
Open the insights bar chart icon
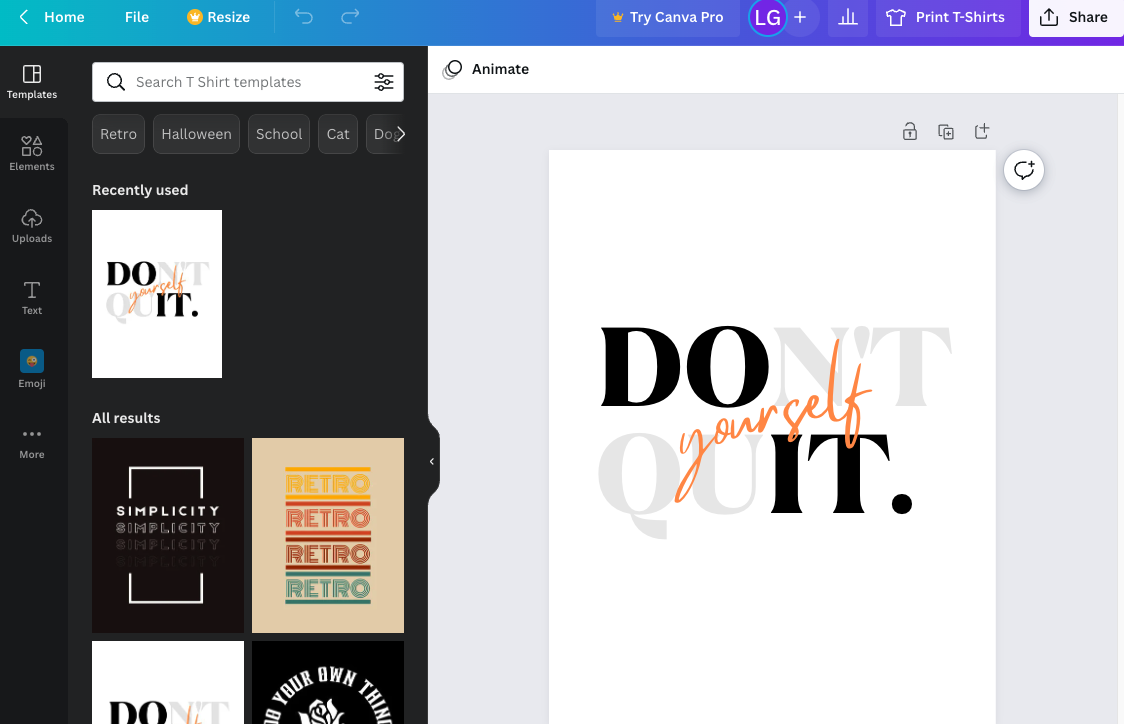pos(848,17)
